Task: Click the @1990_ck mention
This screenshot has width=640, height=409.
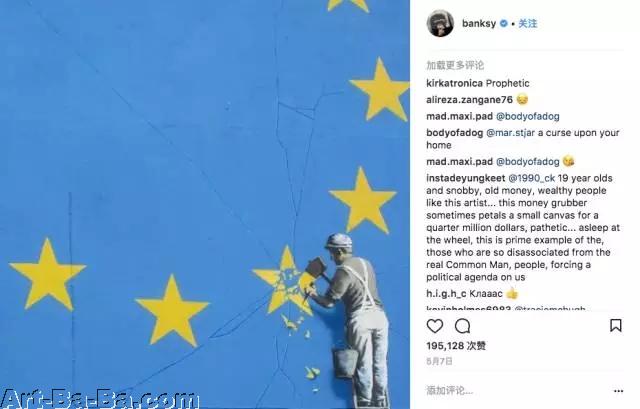Action: (531, 178)
